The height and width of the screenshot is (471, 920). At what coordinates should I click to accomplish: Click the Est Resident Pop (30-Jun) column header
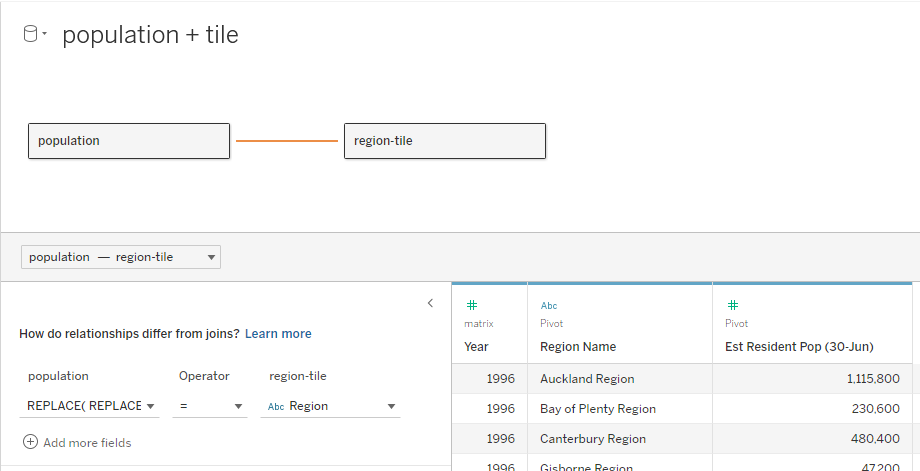click(x=799, y=347)
